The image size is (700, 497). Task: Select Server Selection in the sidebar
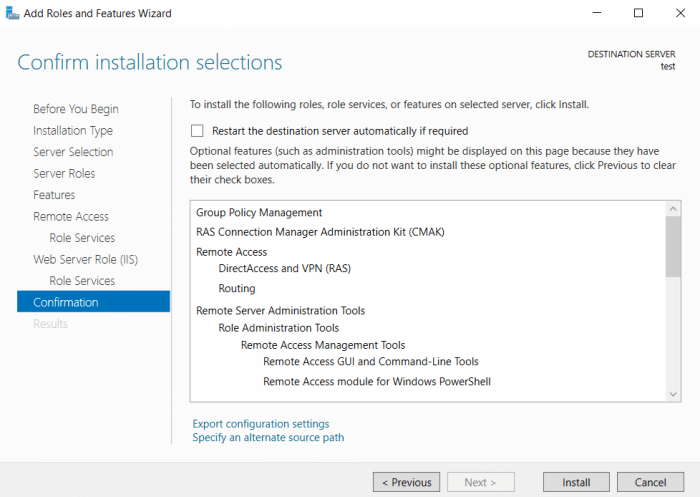coord(73,152)
